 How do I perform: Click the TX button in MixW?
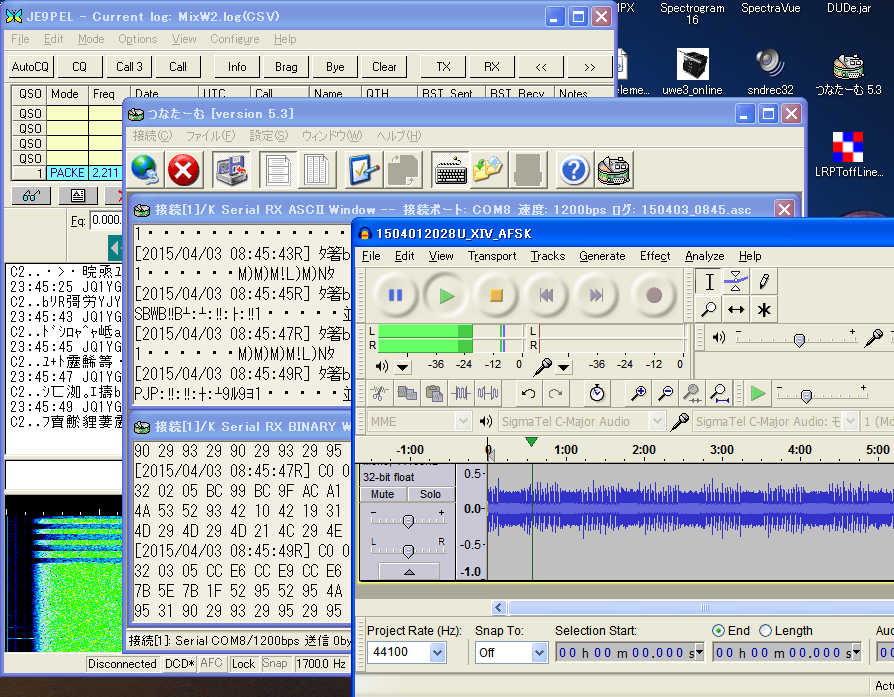coord(444,67)
